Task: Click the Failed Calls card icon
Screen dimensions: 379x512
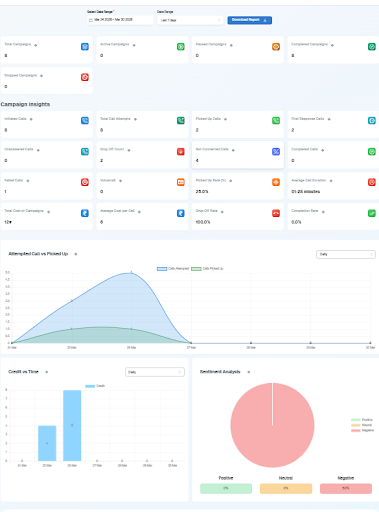Action: tap(85, 182)
